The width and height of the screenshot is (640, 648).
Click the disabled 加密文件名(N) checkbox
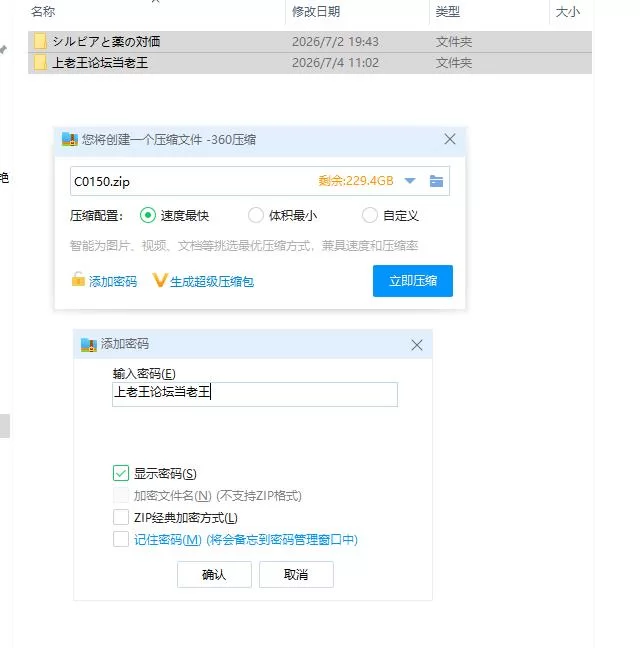[121, 495]
